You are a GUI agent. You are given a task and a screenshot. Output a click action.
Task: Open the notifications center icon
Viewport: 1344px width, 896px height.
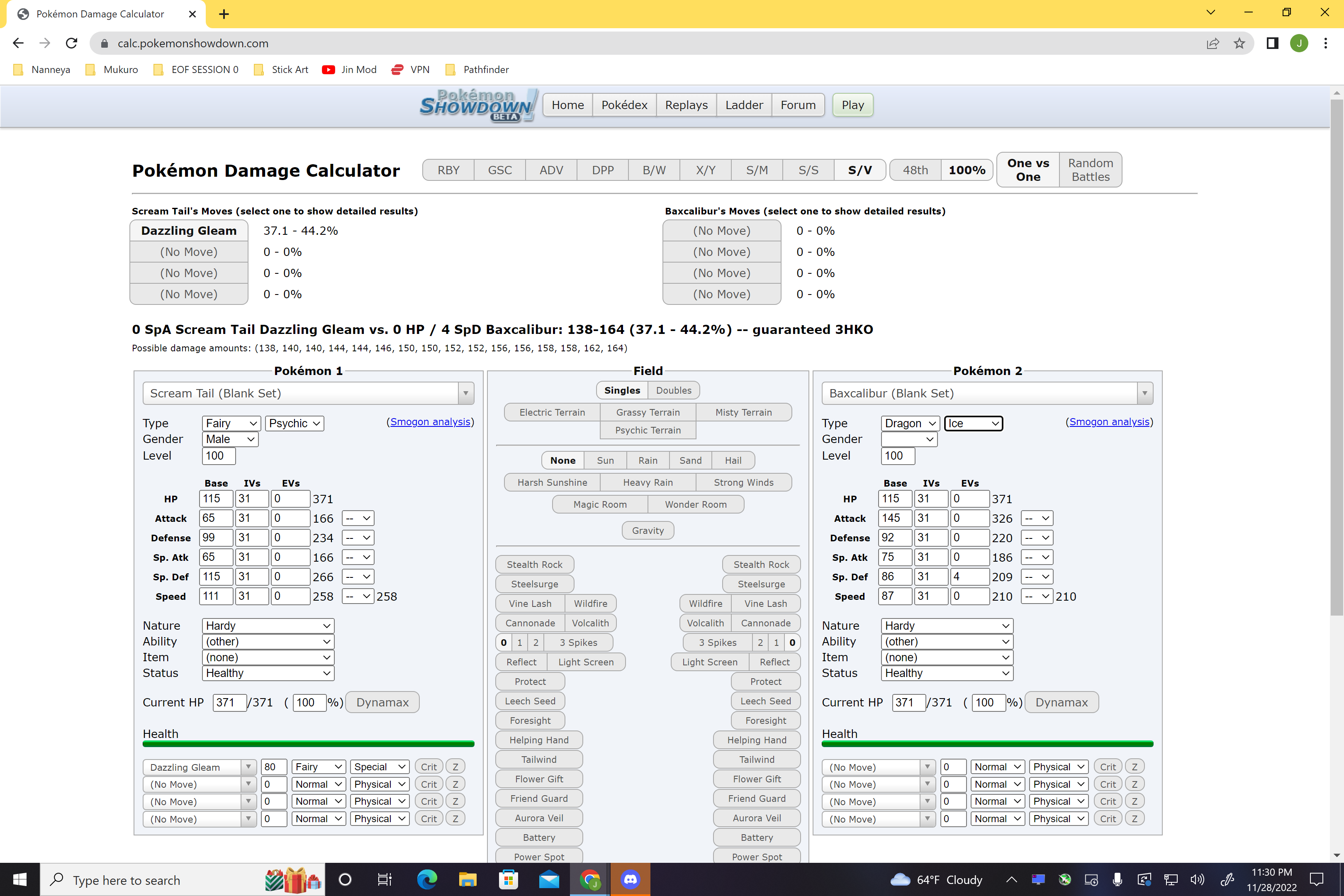[1317, 879]
